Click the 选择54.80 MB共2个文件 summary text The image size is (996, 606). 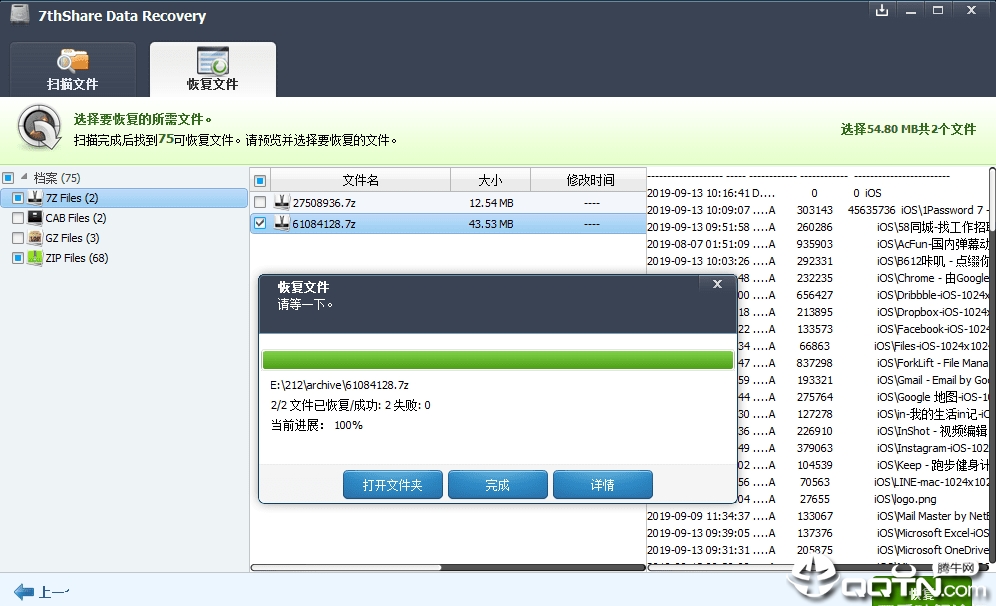908,129
